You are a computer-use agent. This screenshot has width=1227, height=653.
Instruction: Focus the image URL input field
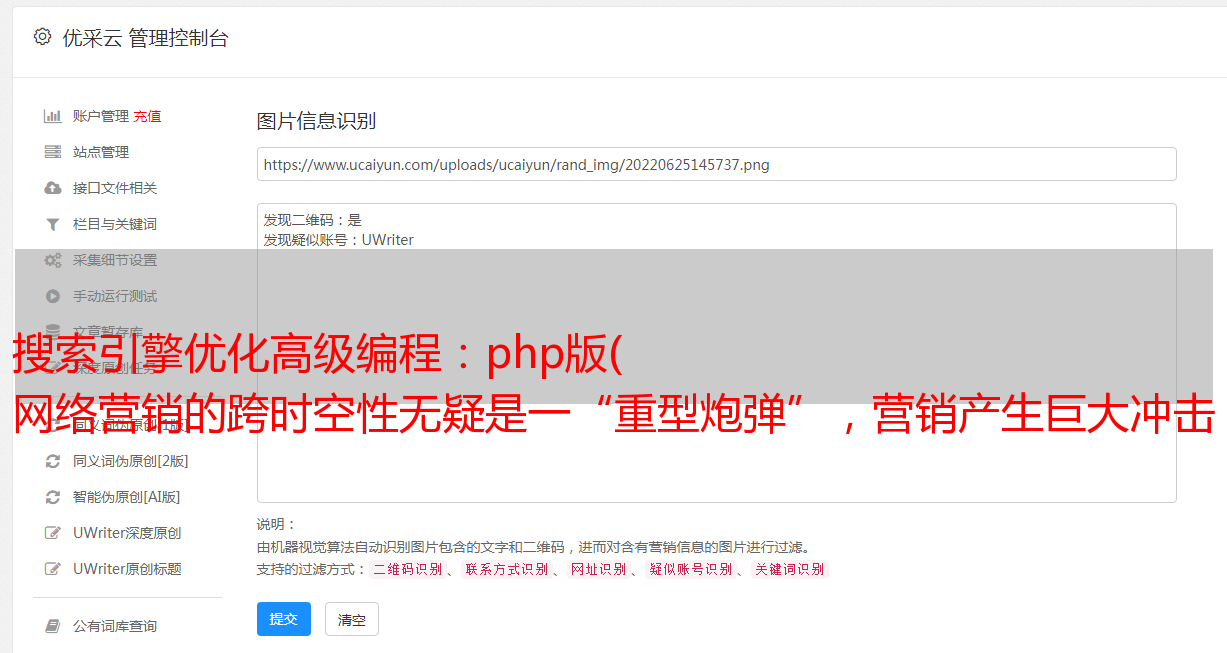tap(716, 164)
